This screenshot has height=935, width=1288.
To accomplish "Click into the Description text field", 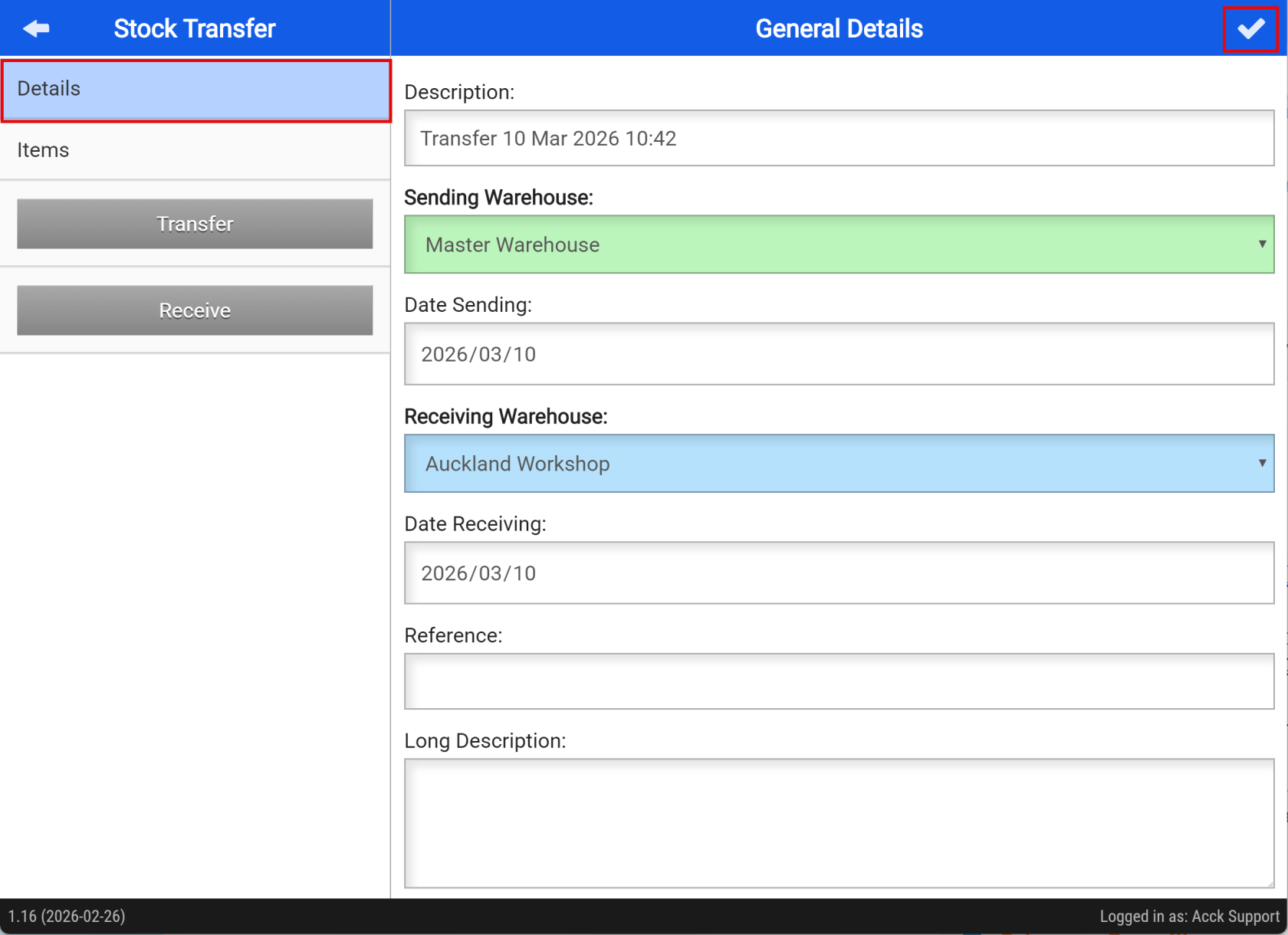I will click(x=839, y=139).
